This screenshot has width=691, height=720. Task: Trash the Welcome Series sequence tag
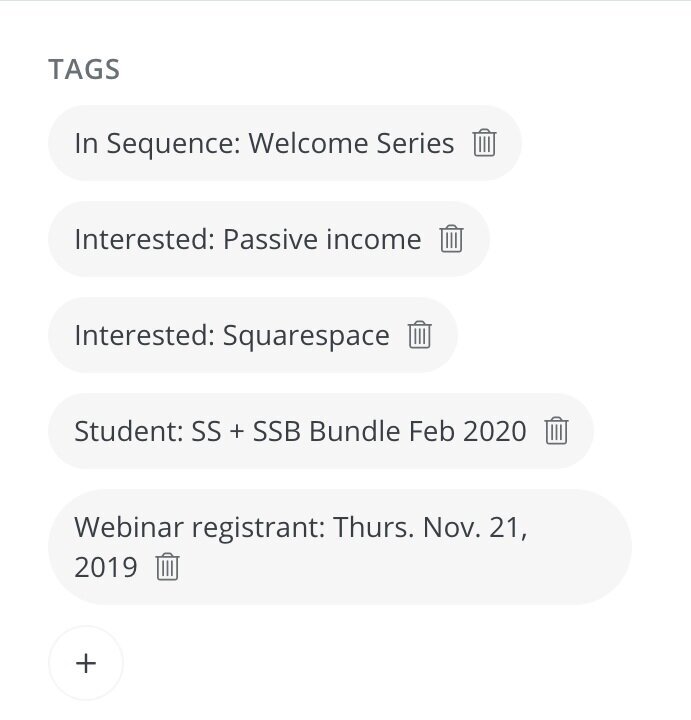[484, 143]
